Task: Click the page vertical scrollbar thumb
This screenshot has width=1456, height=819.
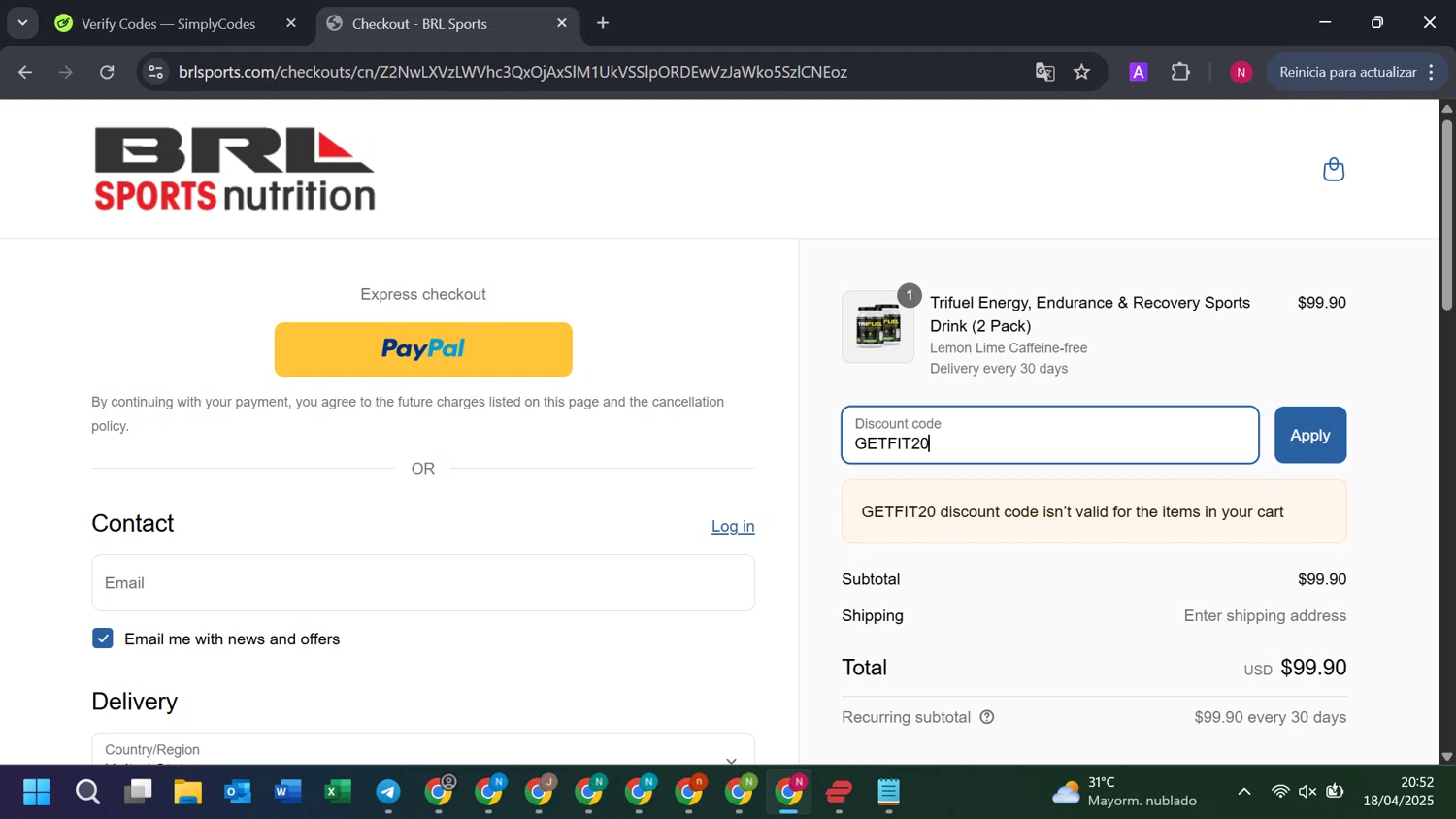Action: 1447,213
